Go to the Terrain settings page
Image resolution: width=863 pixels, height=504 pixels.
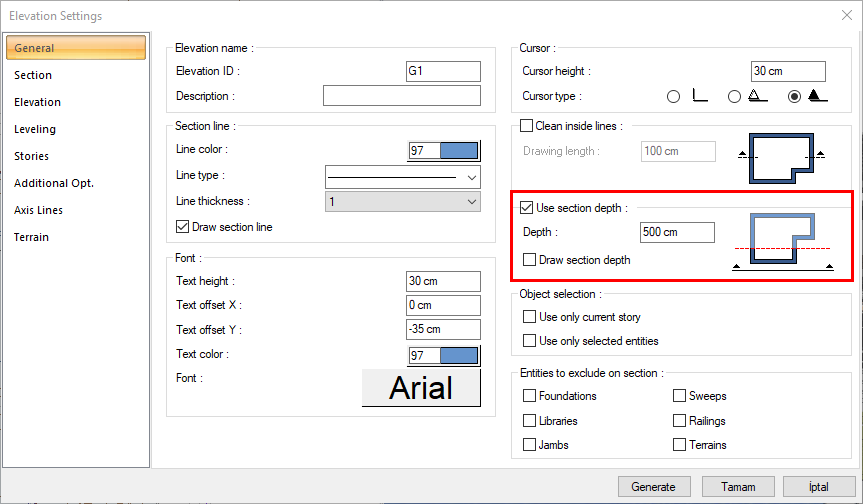(31, 237)
